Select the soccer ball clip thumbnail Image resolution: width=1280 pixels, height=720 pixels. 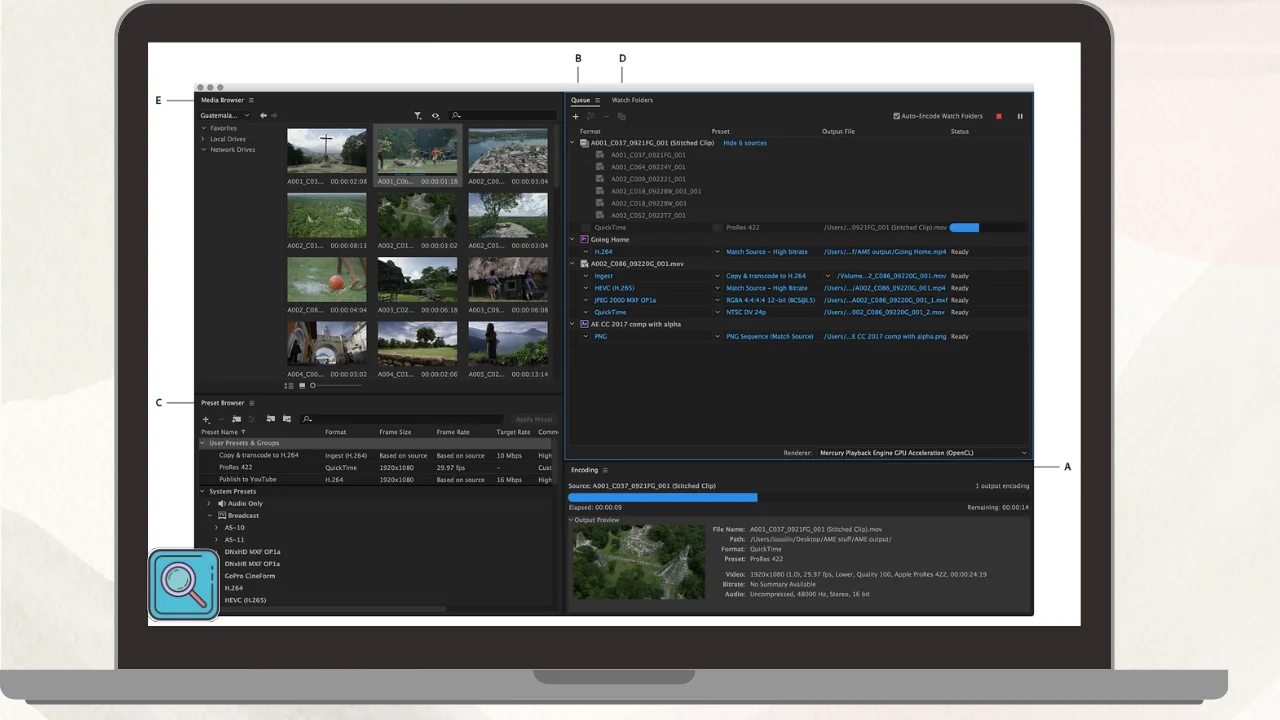click(x=327, y=280)
